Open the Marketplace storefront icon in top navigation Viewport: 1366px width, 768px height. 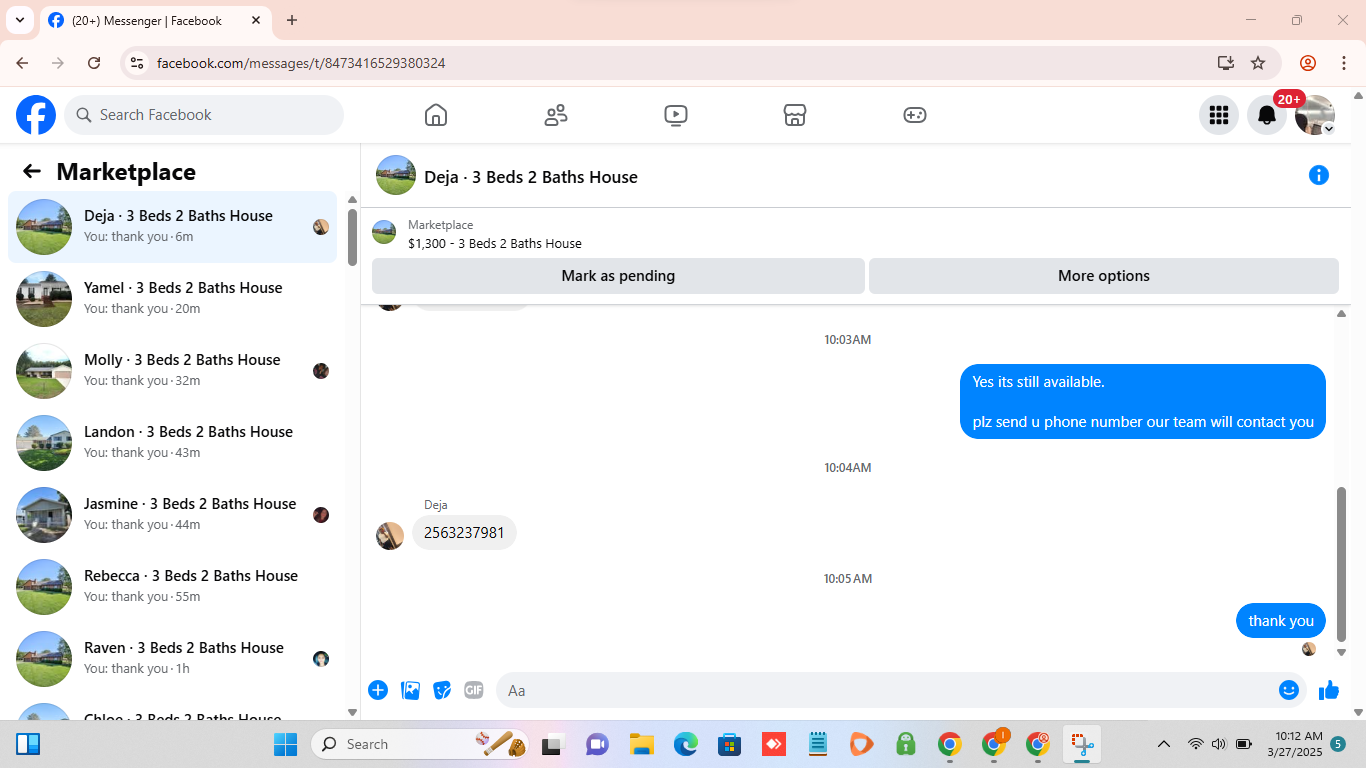795,115
